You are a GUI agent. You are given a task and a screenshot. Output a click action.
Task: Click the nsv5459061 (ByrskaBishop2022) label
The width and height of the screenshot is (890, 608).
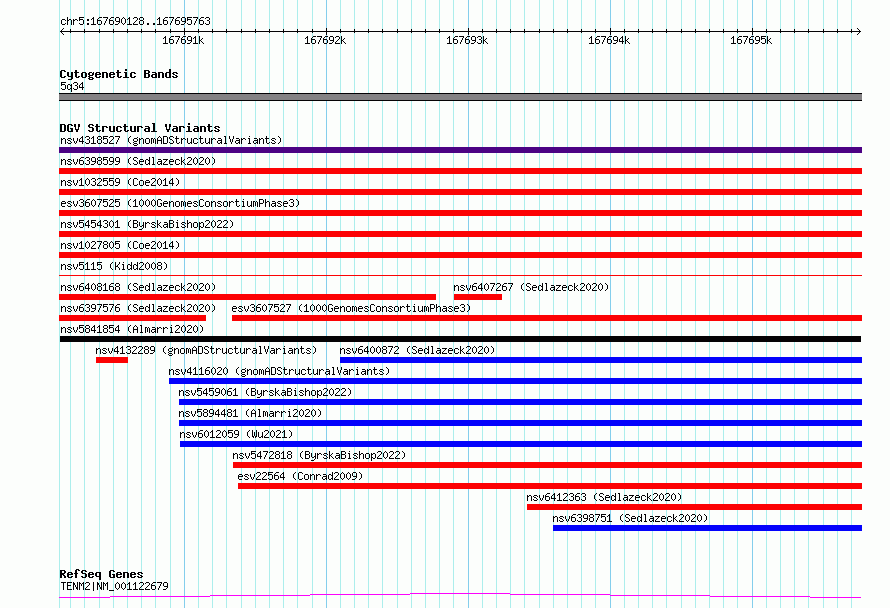coord(265,392)
